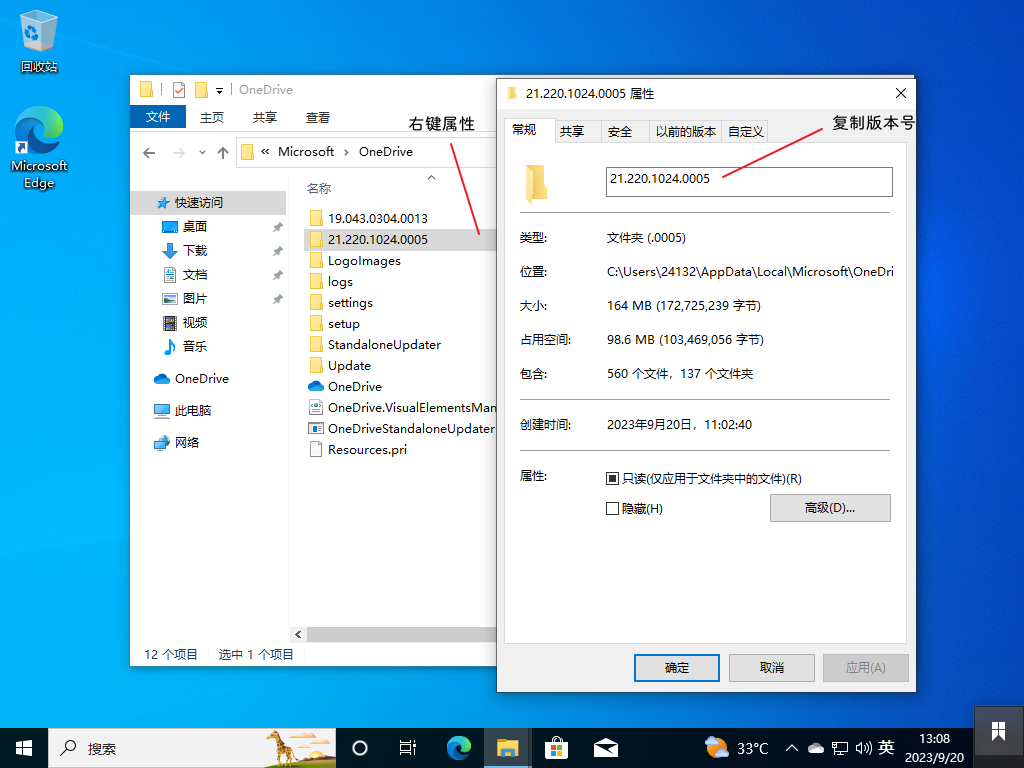This screenshot has width=1024, height=768.
Task: Select the settings folder
Action: click(349, 302)
